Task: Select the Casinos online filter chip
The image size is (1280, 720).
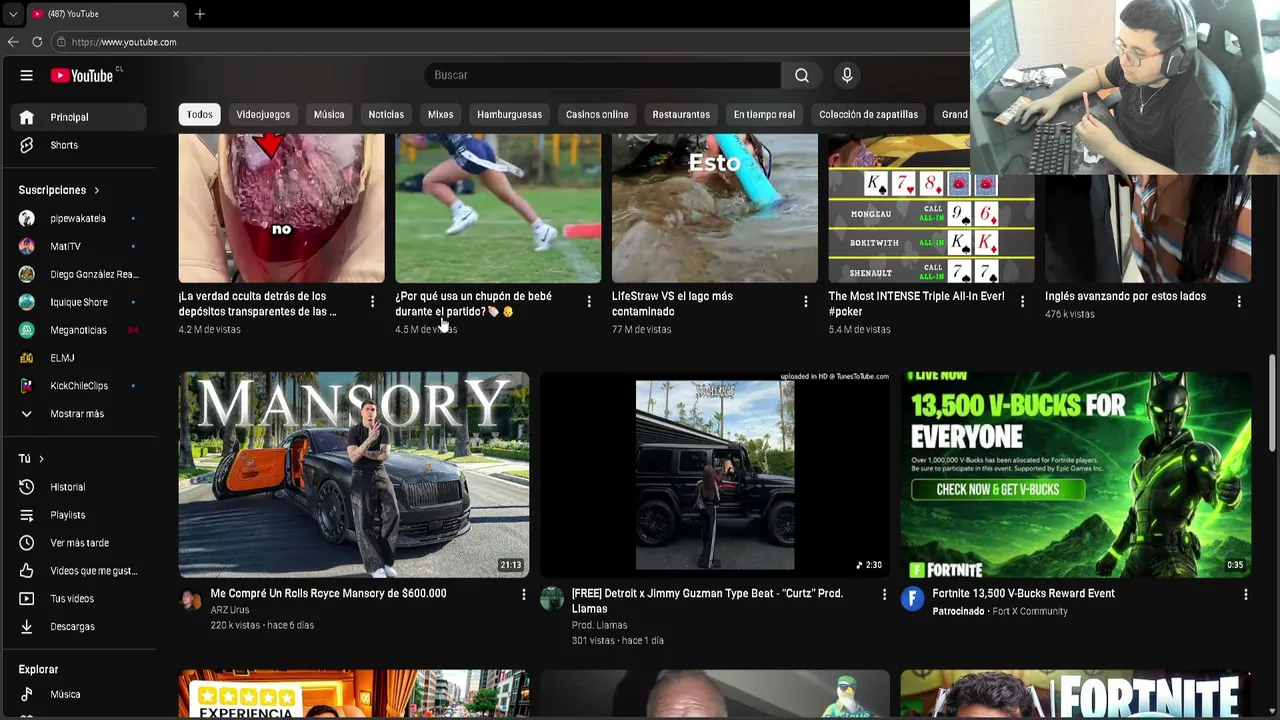Action: pos(597,114)
